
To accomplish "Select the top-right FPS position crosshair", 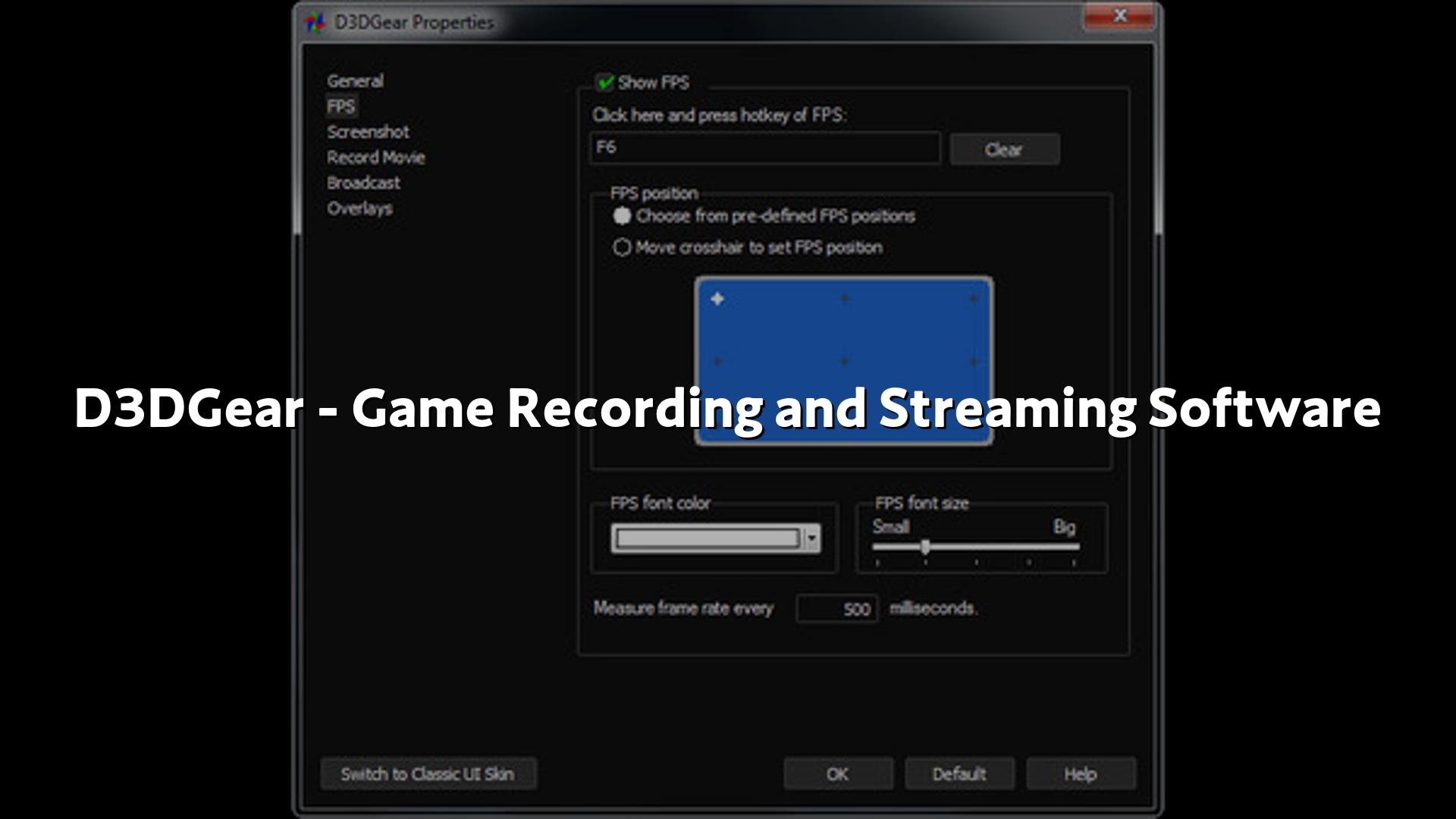I will tap(974, 300).
